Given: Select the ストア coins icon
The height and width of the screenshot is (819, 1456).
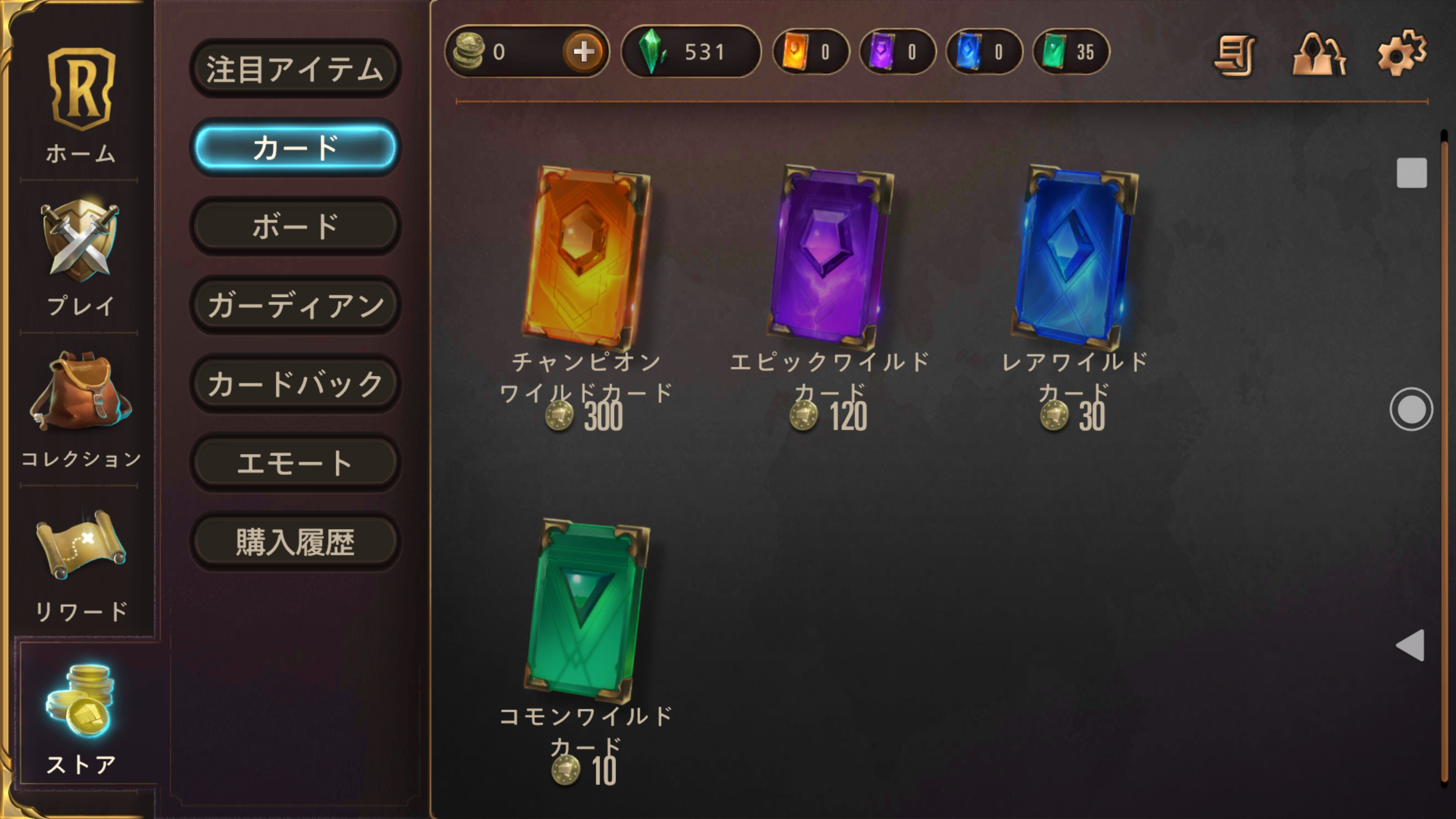Looking at the screenshot, I should click(x=80, y=701).
